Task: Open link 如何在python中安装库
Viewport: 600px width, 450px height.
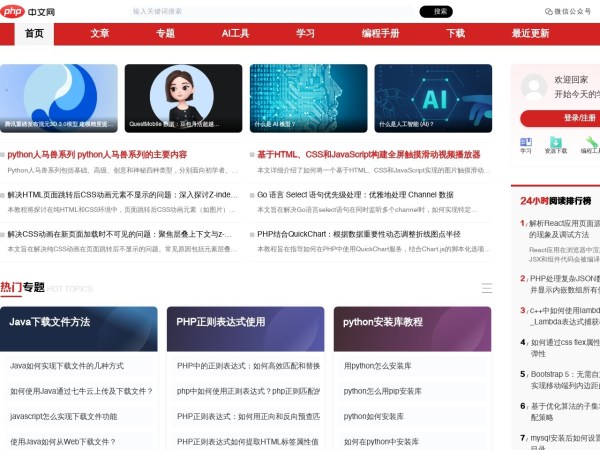Action: coord(381,442)
